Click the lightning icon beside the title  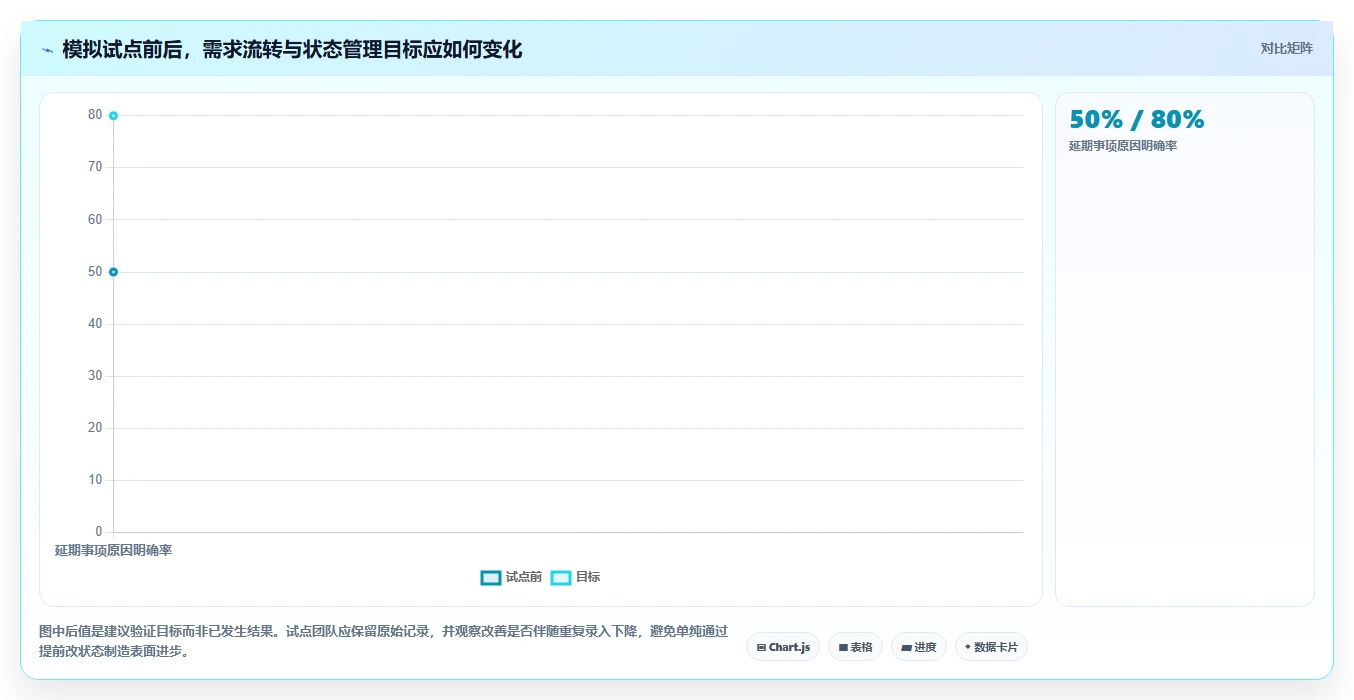coord(47,50)
